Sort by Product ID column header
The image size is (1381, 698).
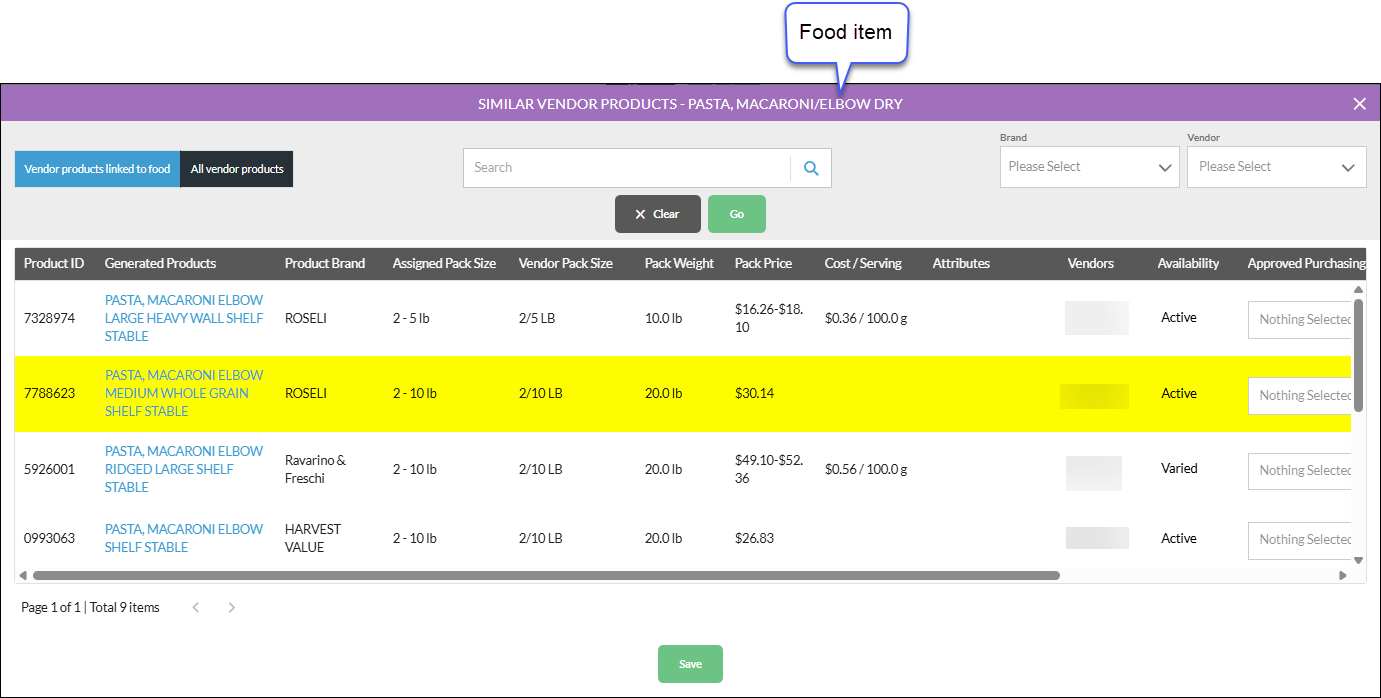54,263
